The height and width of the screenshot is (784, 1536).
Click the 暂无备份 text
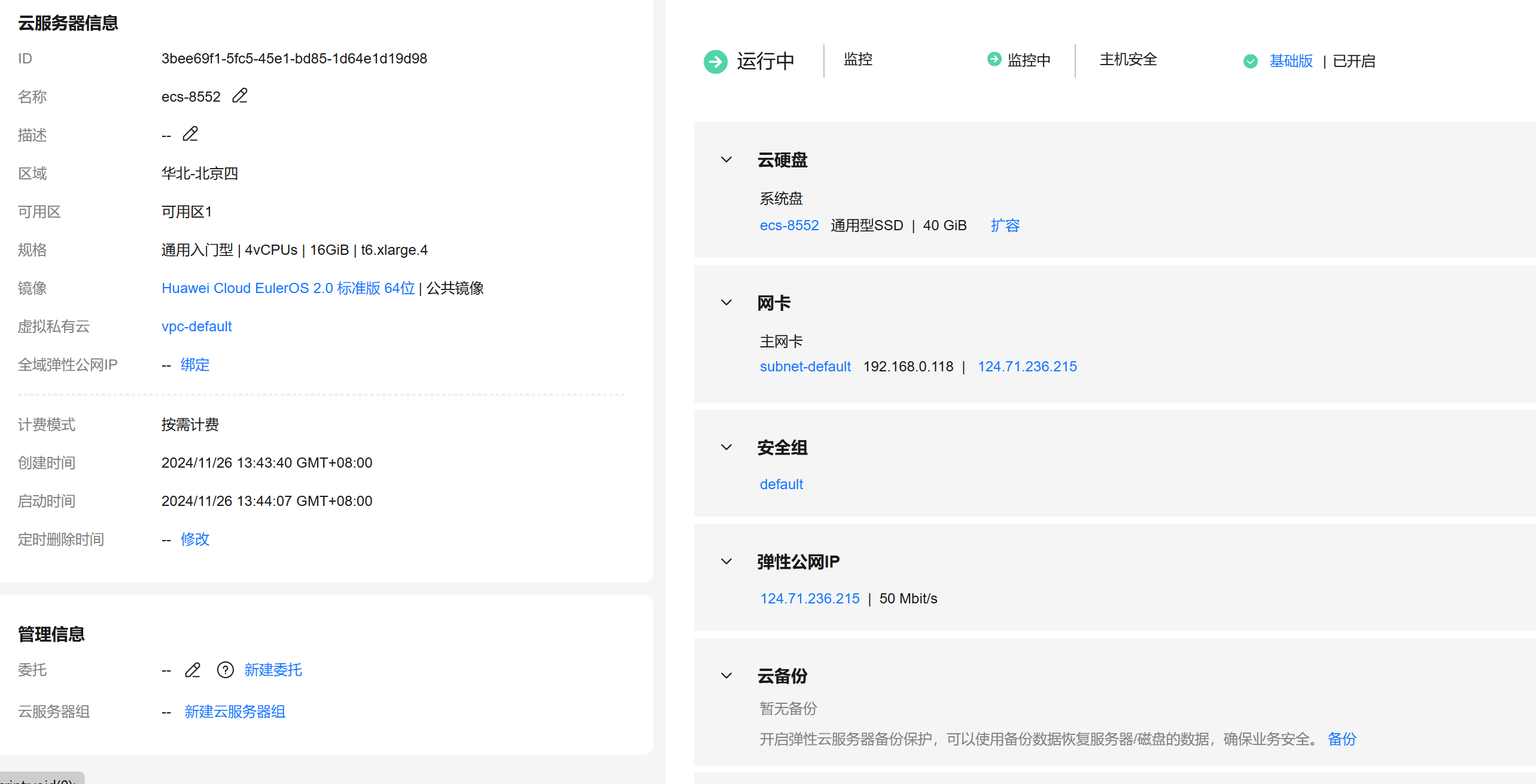(789, 709)
